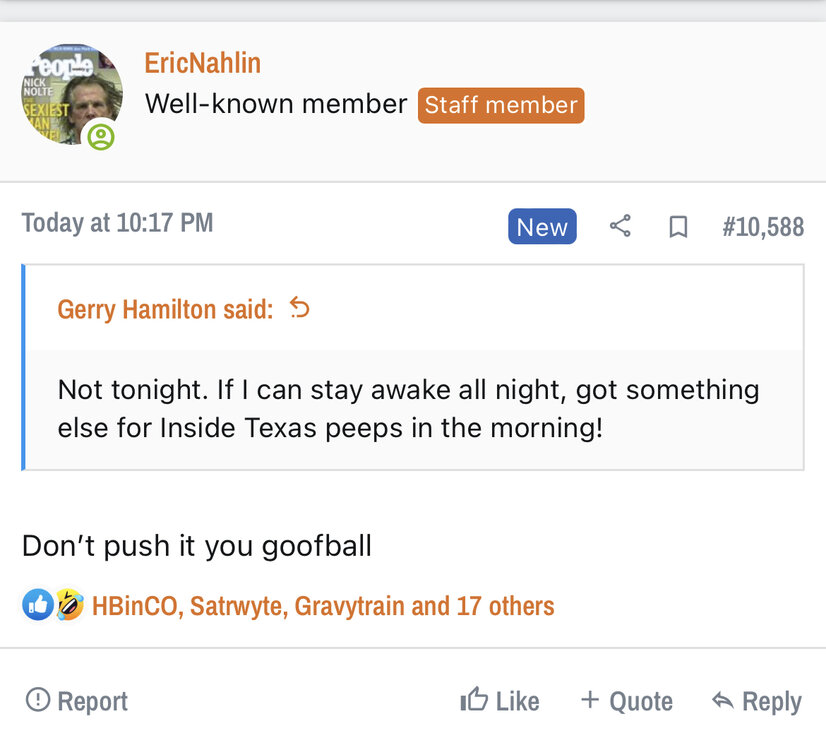Click the post text Don't push it
Image resolution: width=826 pixels, height=750 pixels.
coord(197,546)
